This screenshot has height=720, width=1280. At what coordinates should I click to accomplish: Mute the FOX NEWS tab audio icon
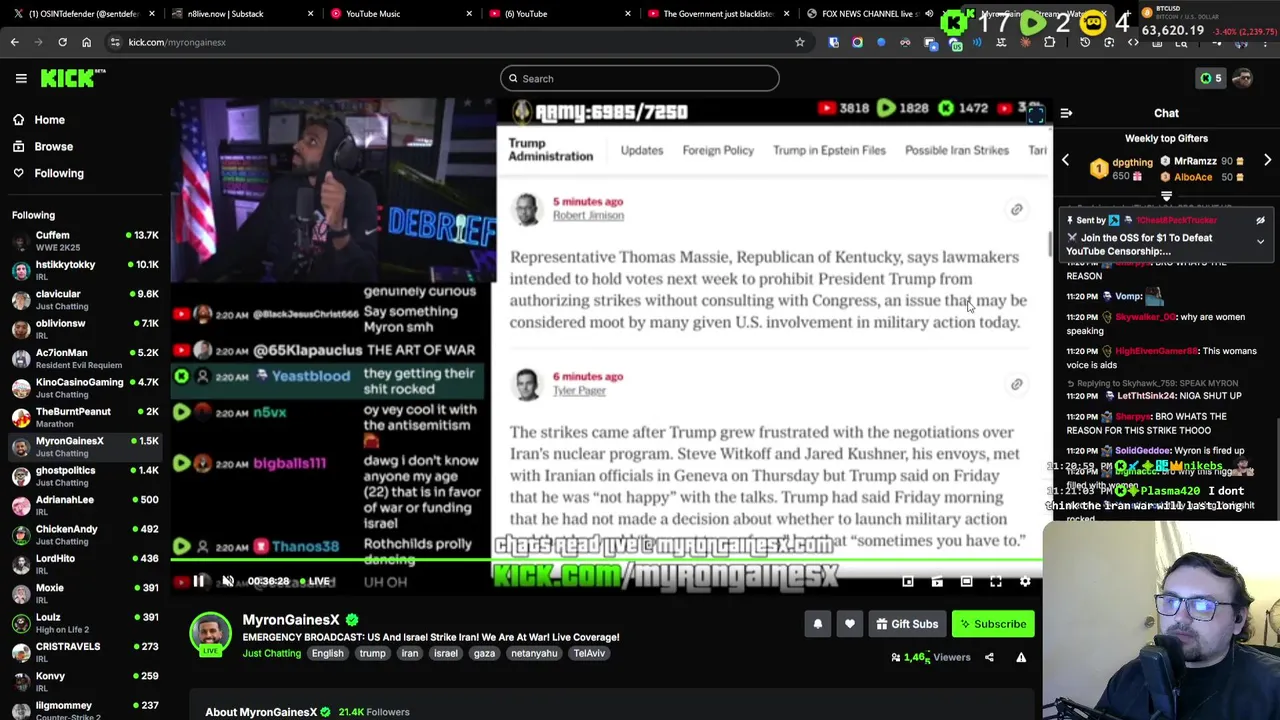[x=928, y=14]
